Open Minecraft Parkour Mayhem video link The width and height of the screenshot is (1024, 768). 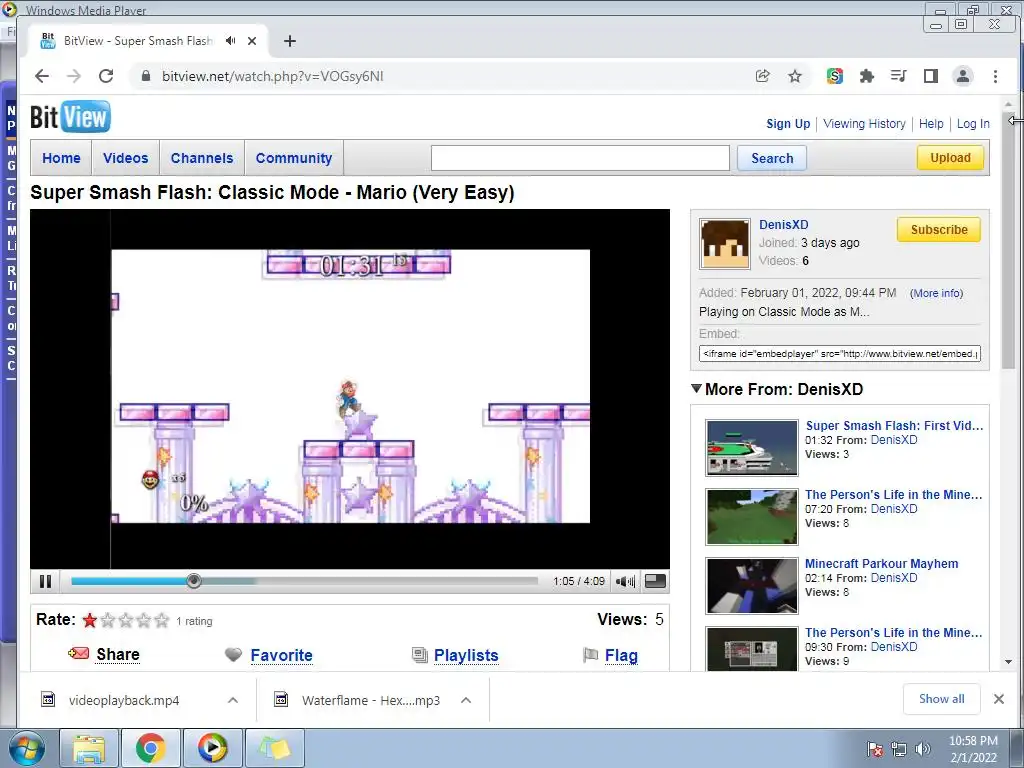(881, 564)
